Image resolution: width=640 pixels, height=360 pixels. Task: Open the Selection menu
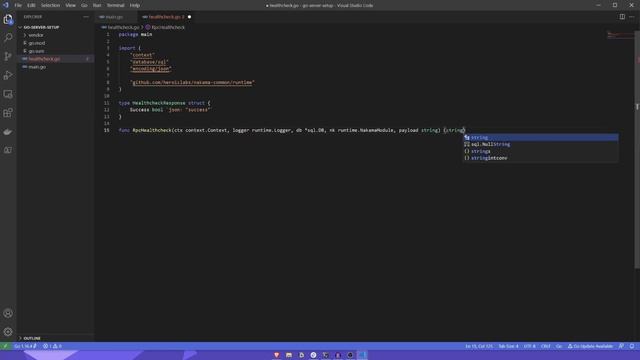tap(50, 5)
